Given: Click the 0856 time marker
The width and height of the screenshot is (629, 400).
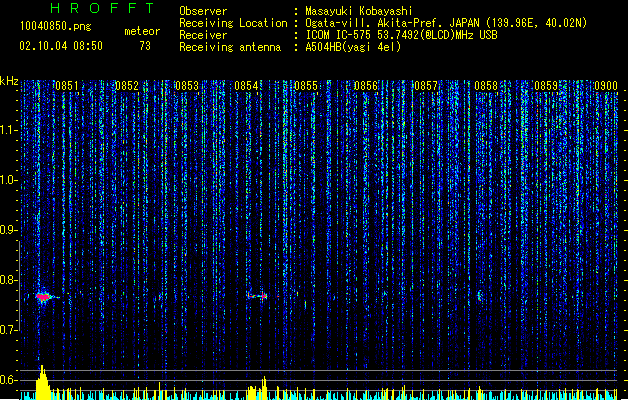Looking at the screenshot, I should 366,86.
